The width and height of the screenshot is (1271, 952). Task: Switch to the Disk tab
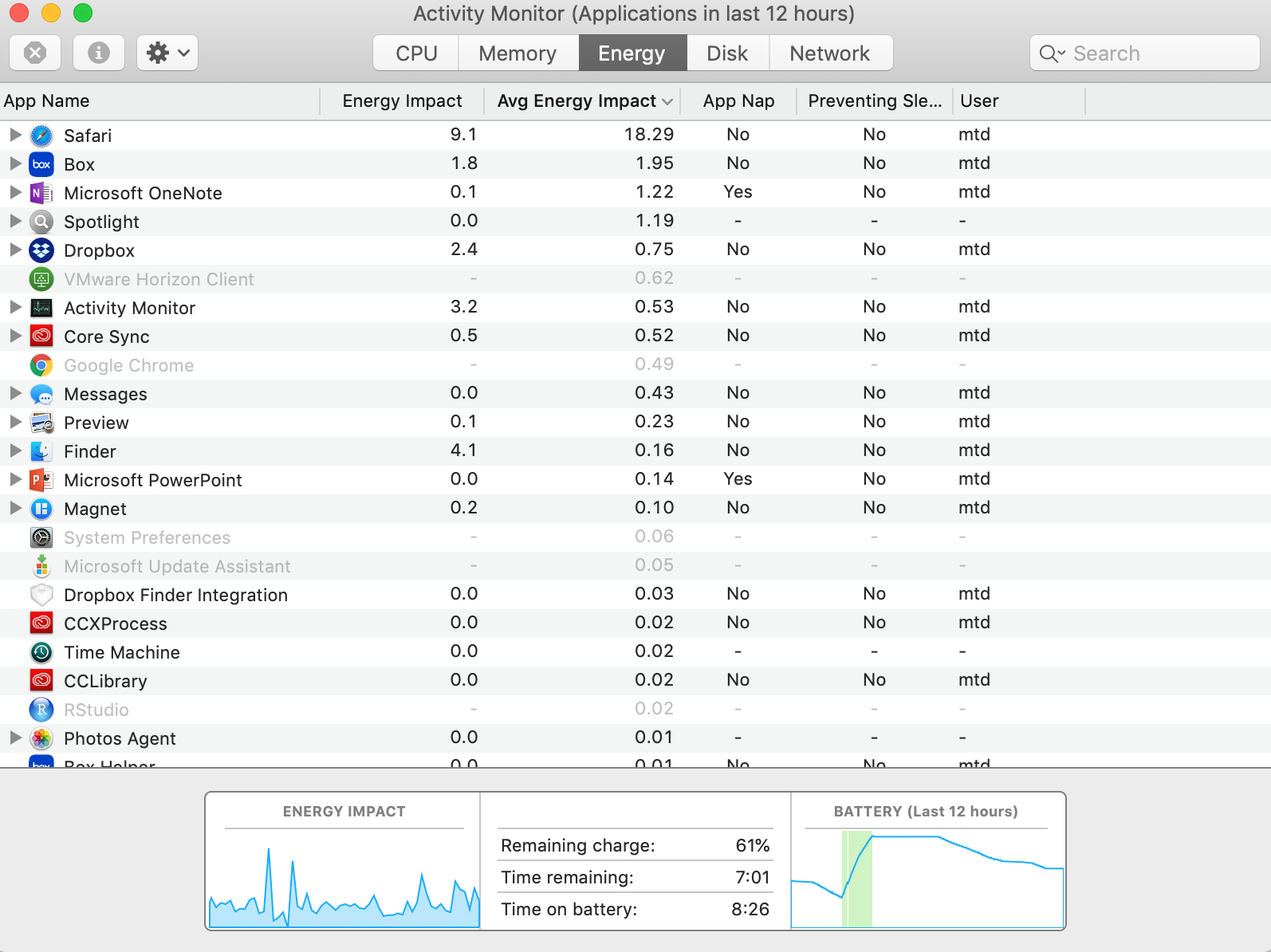727,53
